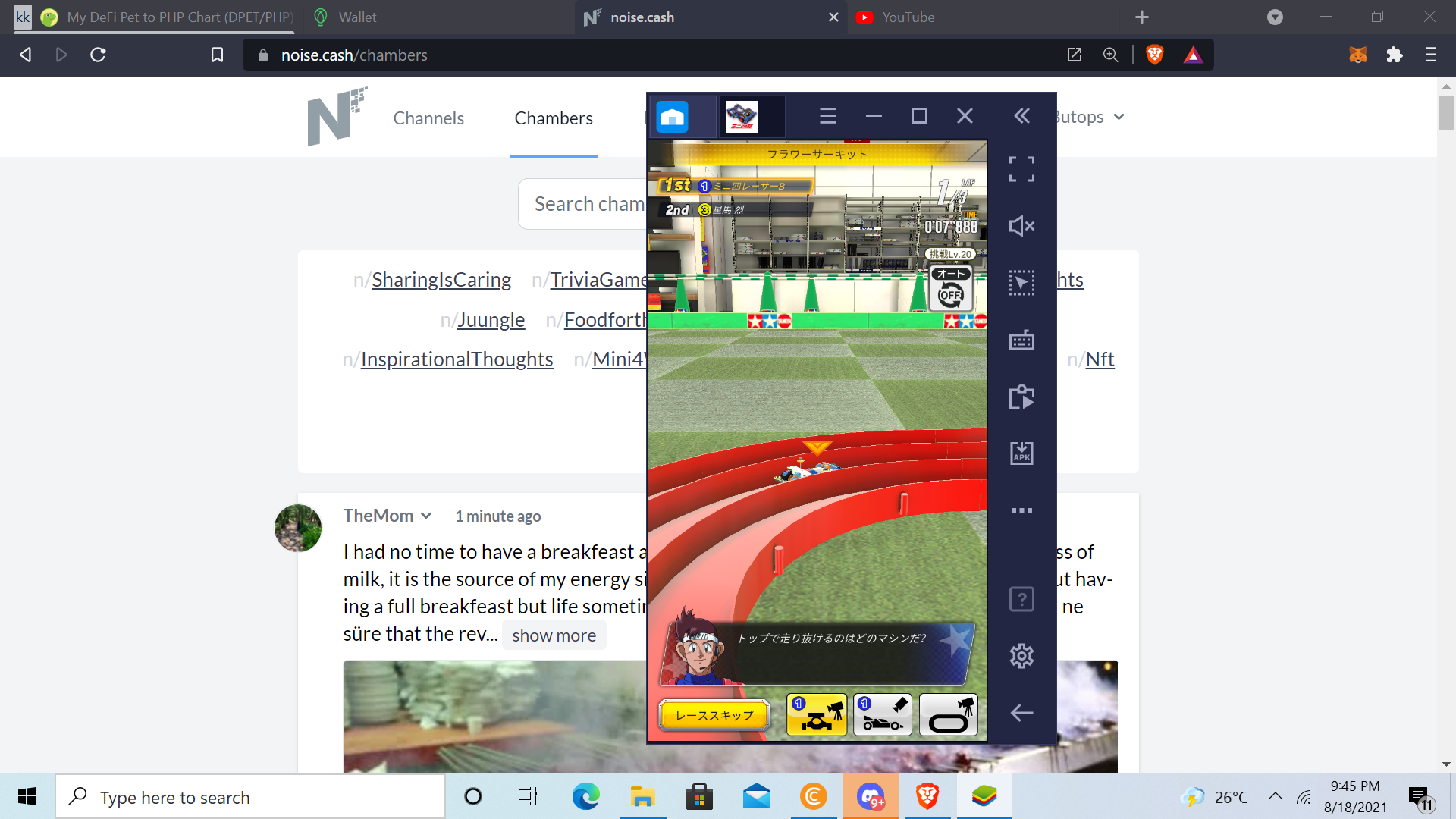The image size is (1456, 819).
Task: Open the tab search dropdown arrow
Action: pyautogui.click(x=1275, y=17)
